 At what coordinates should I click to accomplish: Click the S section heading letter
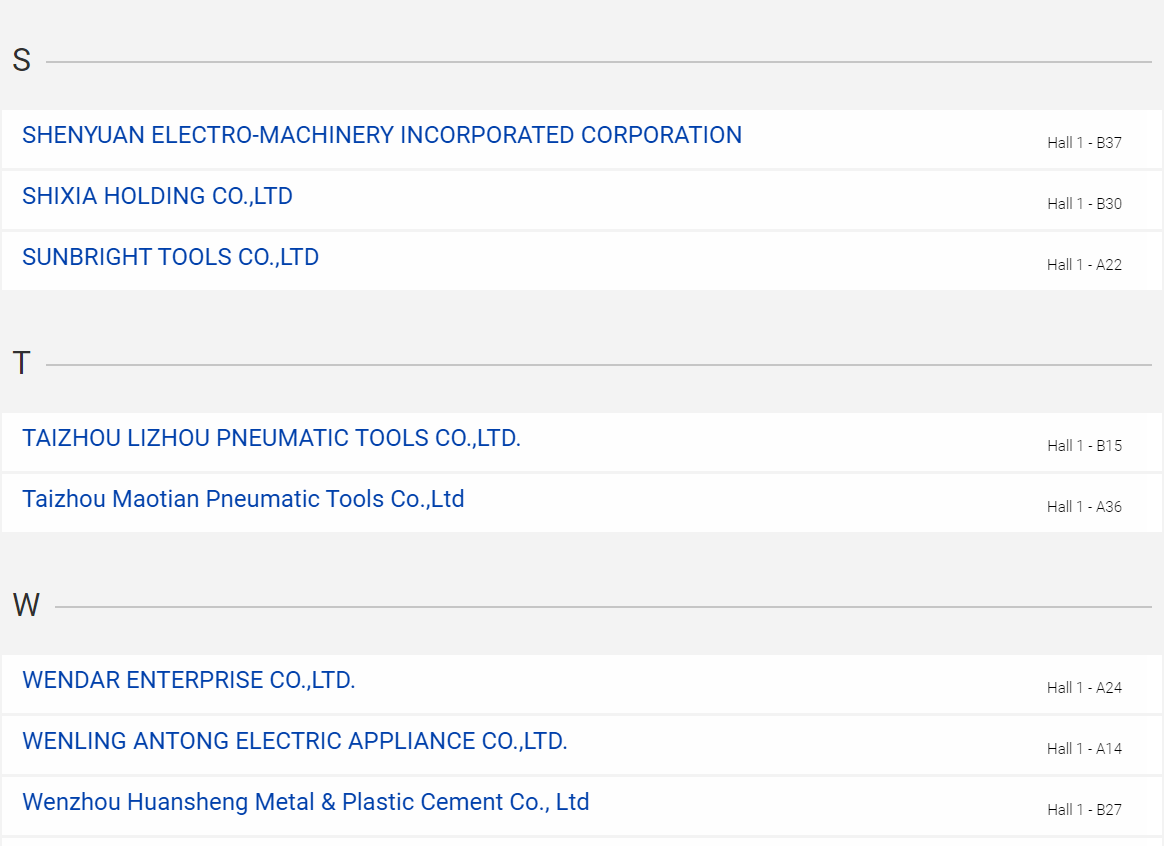(x=22, y=60)
